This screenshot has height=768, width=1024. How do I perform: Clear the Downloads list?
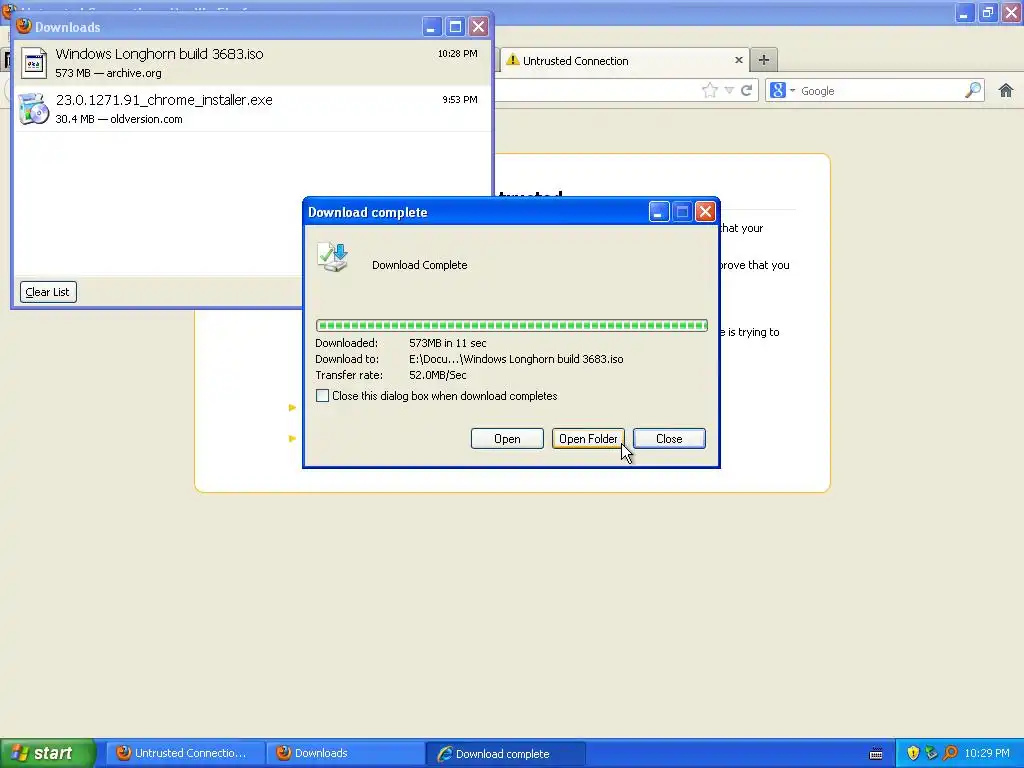(48, 292)
